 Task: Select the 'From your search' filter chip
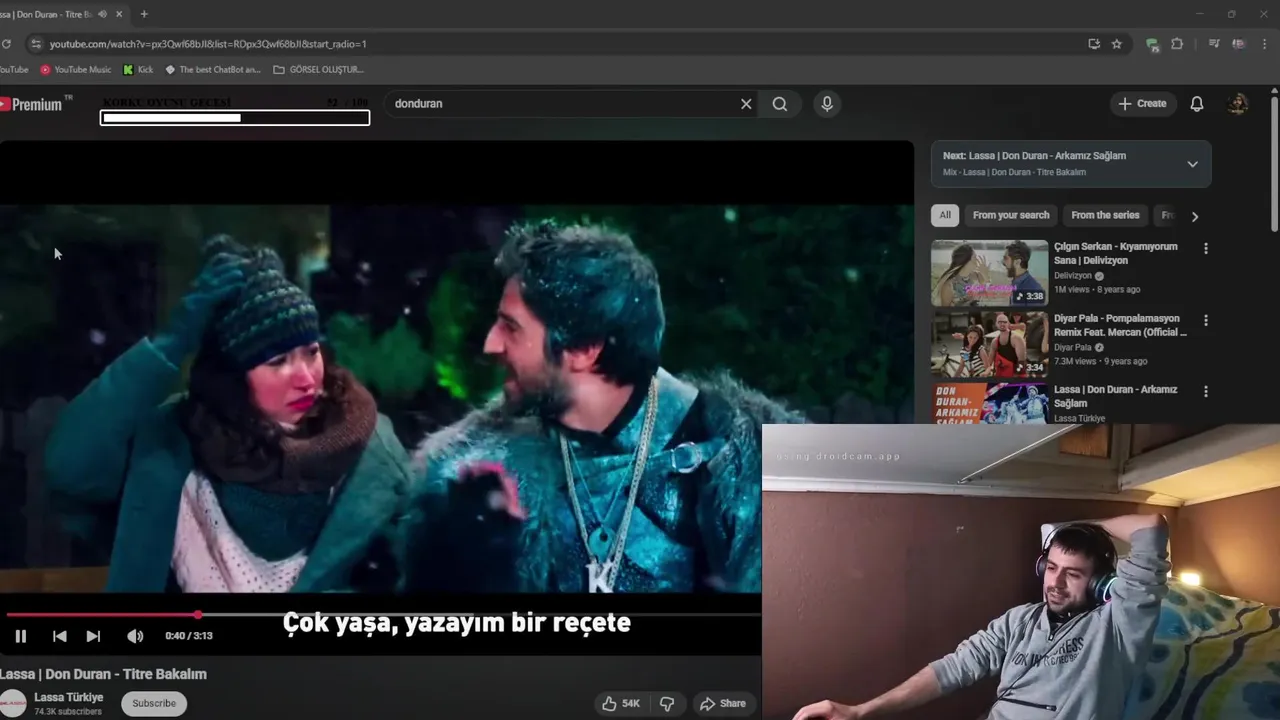1011,215
